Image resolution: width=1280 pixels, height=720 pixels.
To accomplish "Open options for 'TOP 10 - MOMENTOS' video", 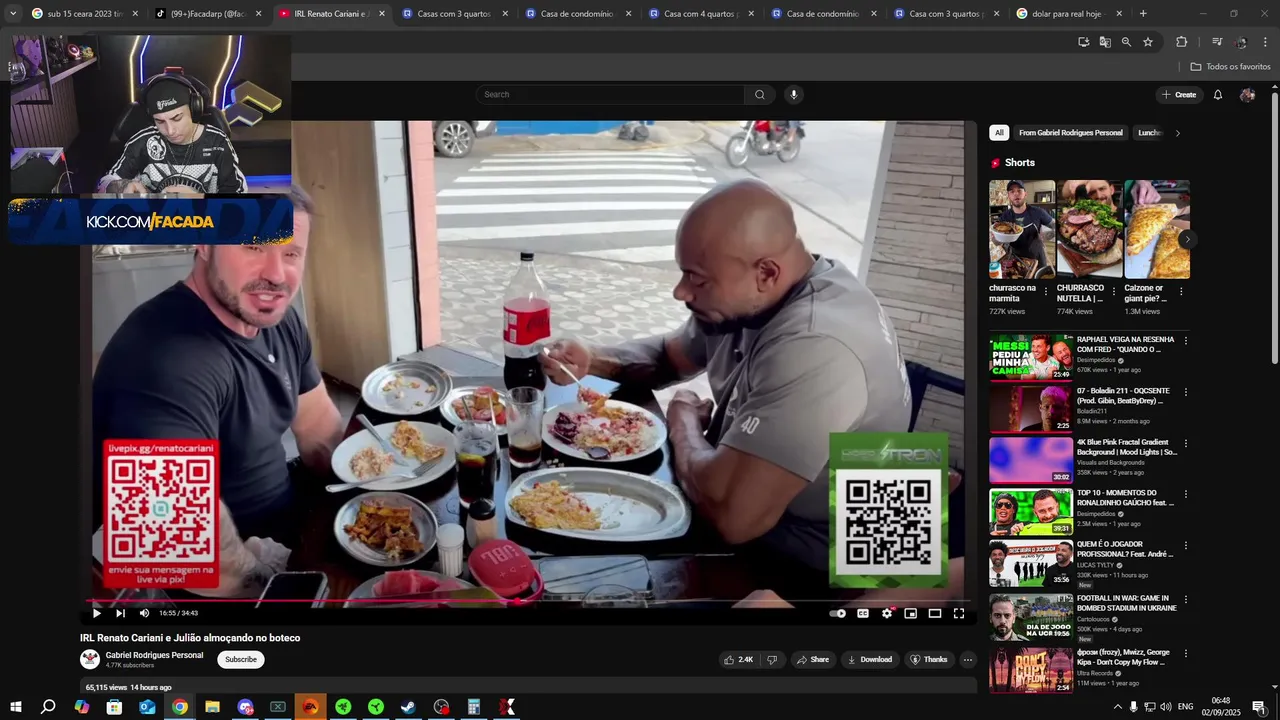I will (1186, 494).
